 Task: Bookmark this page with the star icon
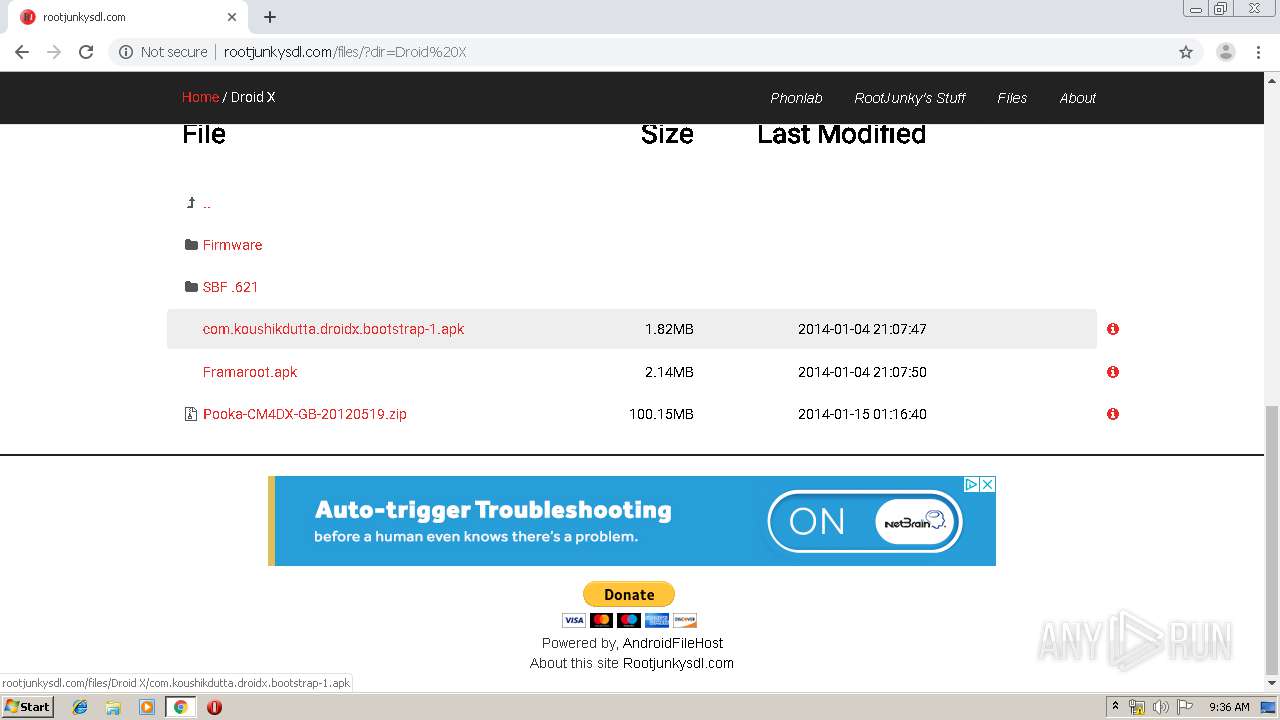coord(1186,52)
